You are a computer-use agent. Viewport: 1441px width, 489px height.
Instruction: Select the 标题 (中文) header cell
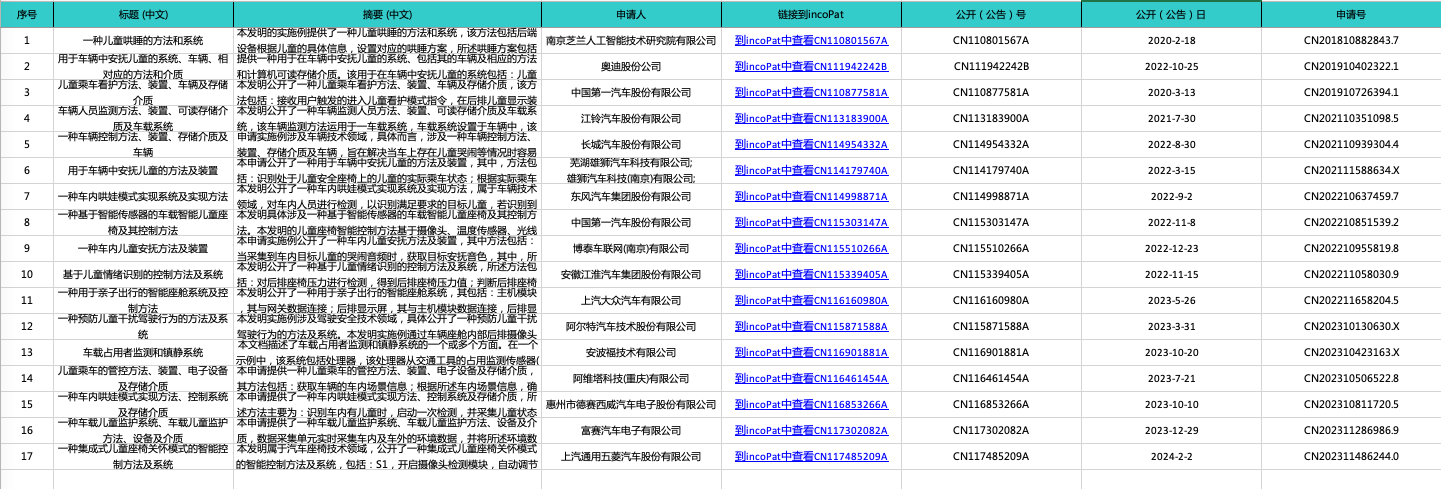click(143, 15)
